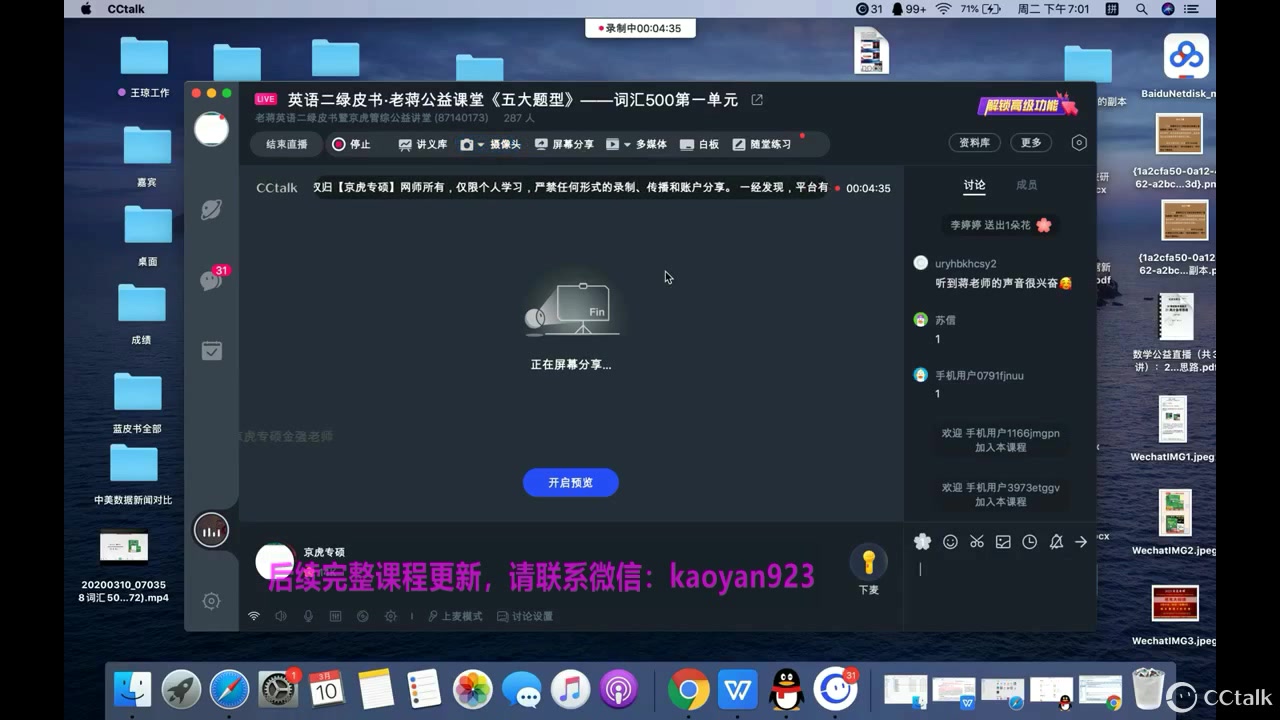Open the audio mixer icon in bottom bar

click(x=335, y=616)
